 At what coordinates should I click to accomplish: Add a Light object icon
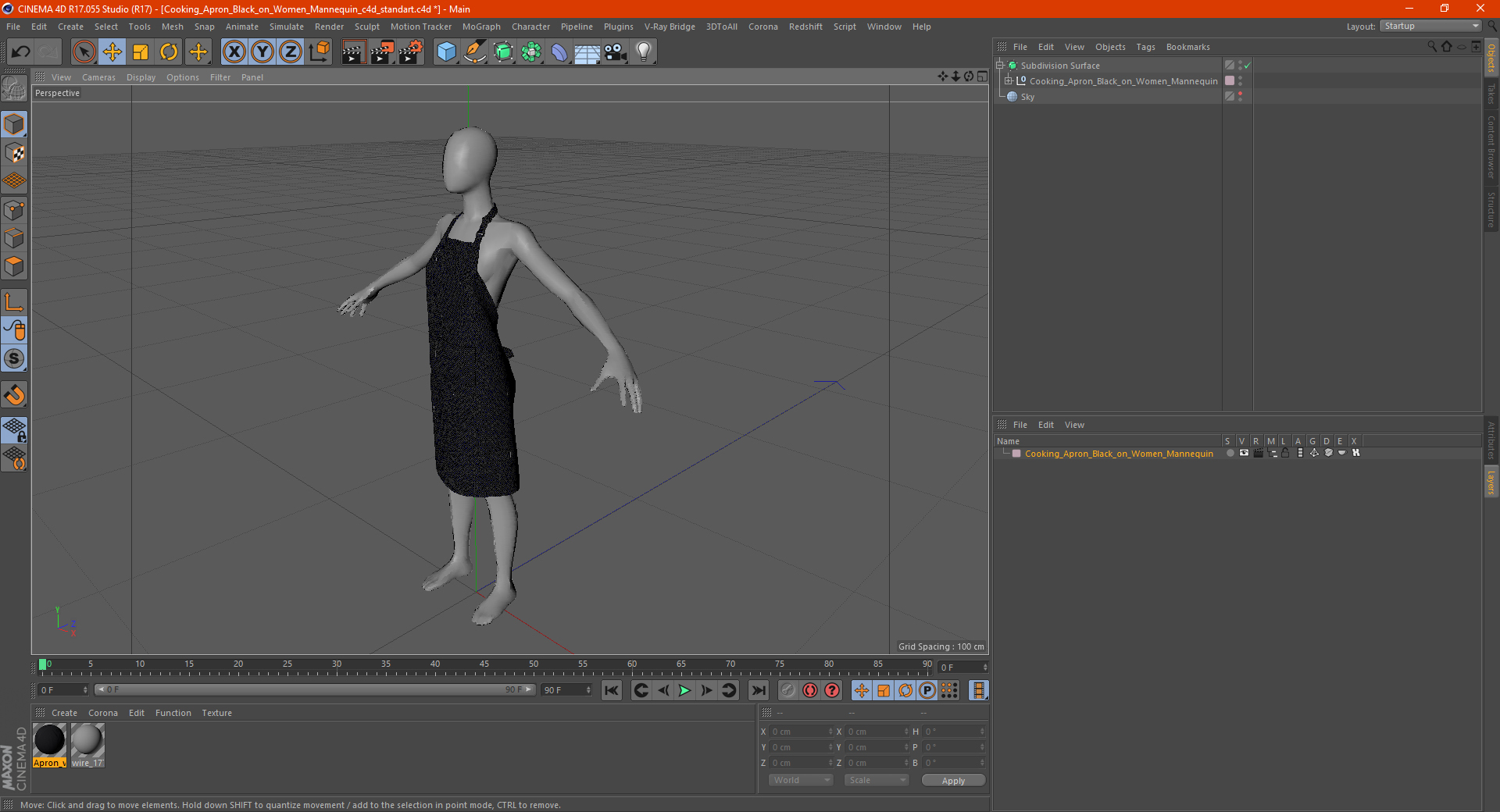pos(643,52)
